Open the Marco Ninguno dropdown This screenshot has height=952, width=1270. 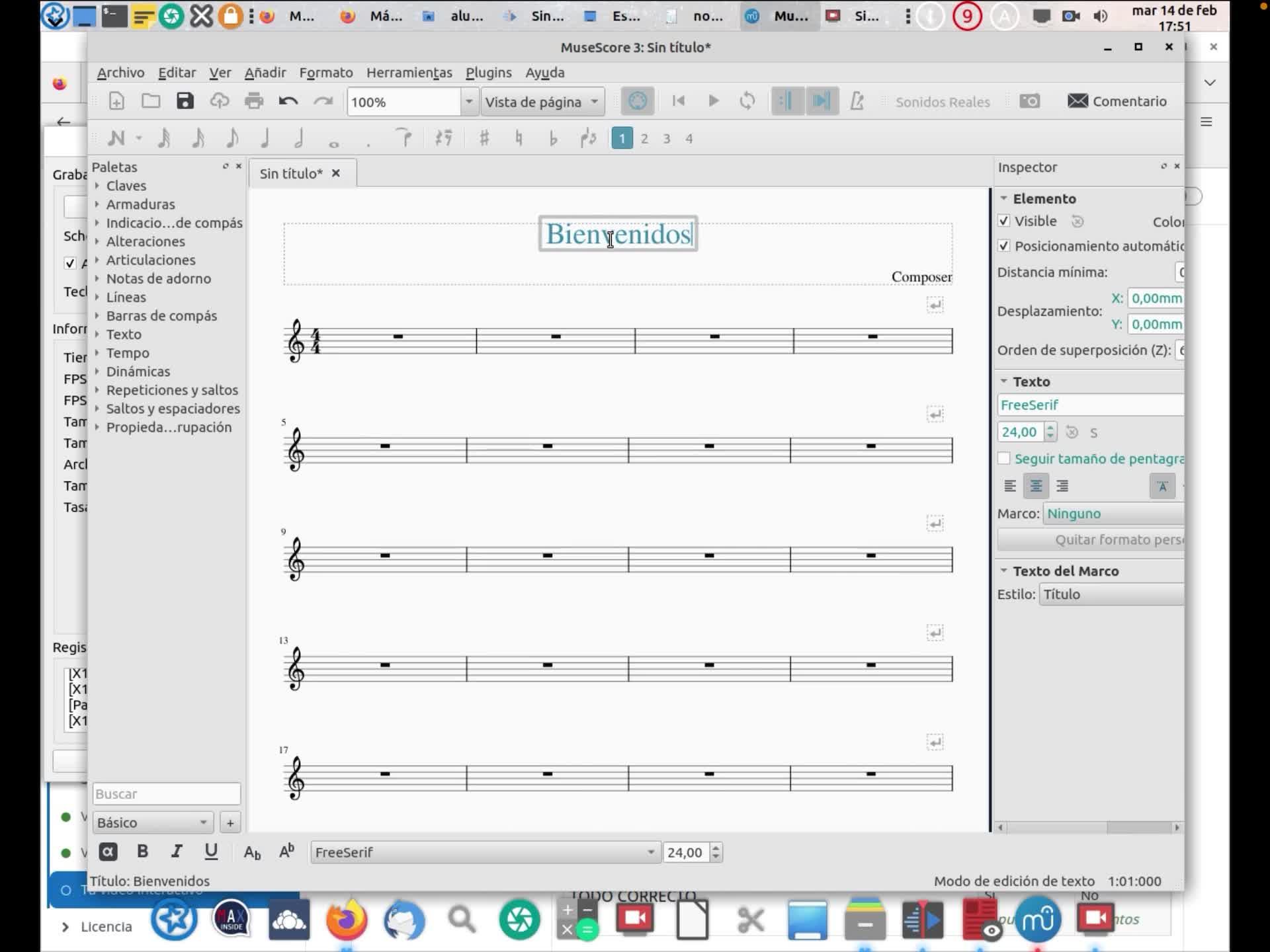point(1114,514)
